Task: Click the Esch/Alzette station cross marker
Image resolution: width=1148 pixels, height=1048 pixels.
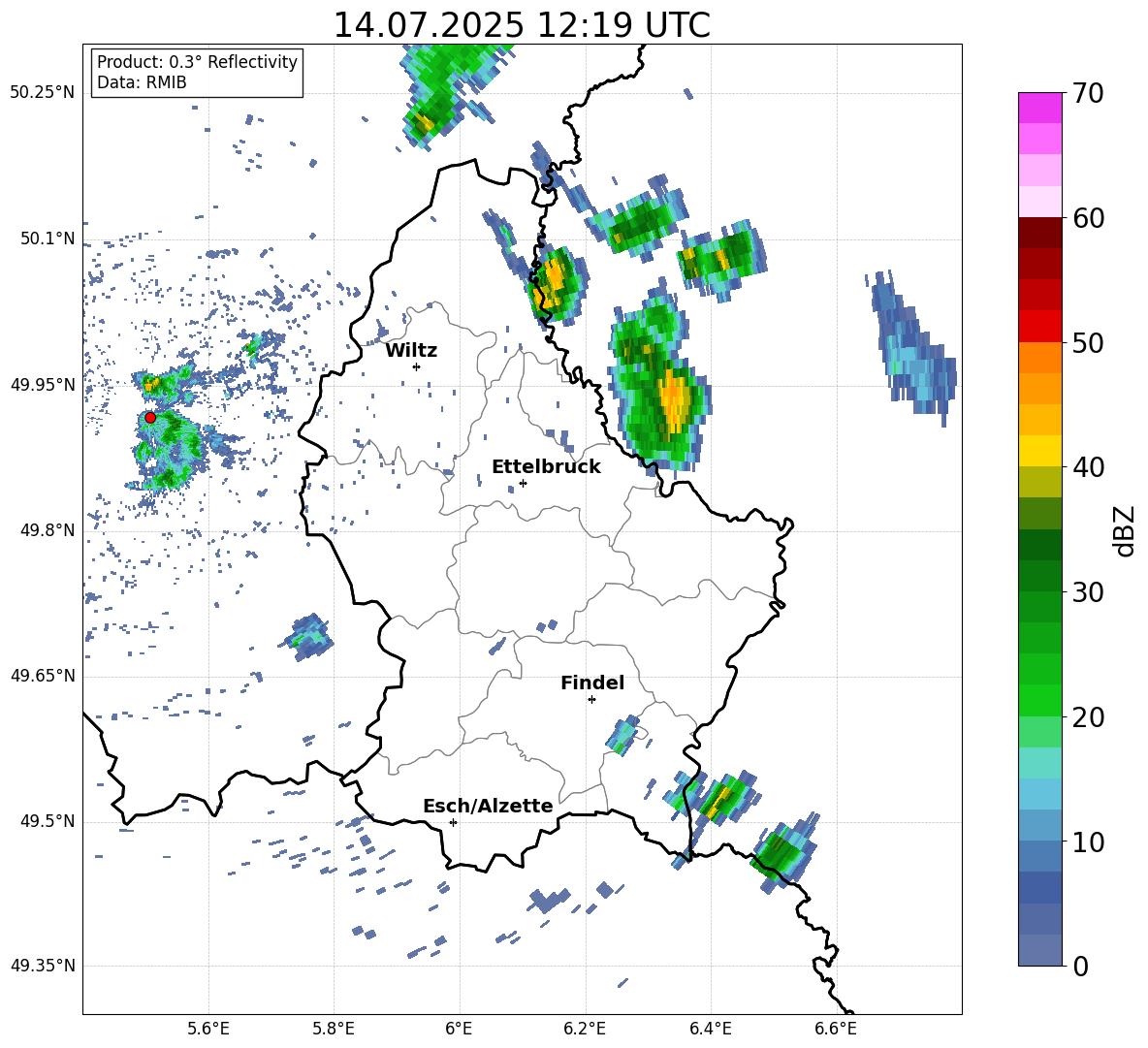Action: 453,822
